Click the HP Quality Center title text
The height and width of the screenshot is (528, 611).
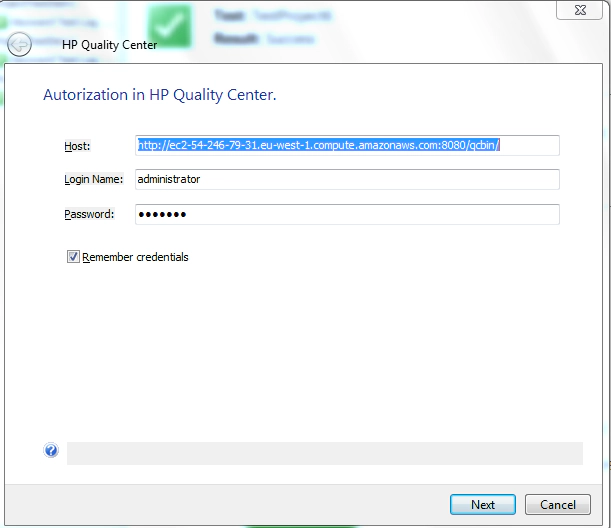pyautogui.click(x=109, y=45)
